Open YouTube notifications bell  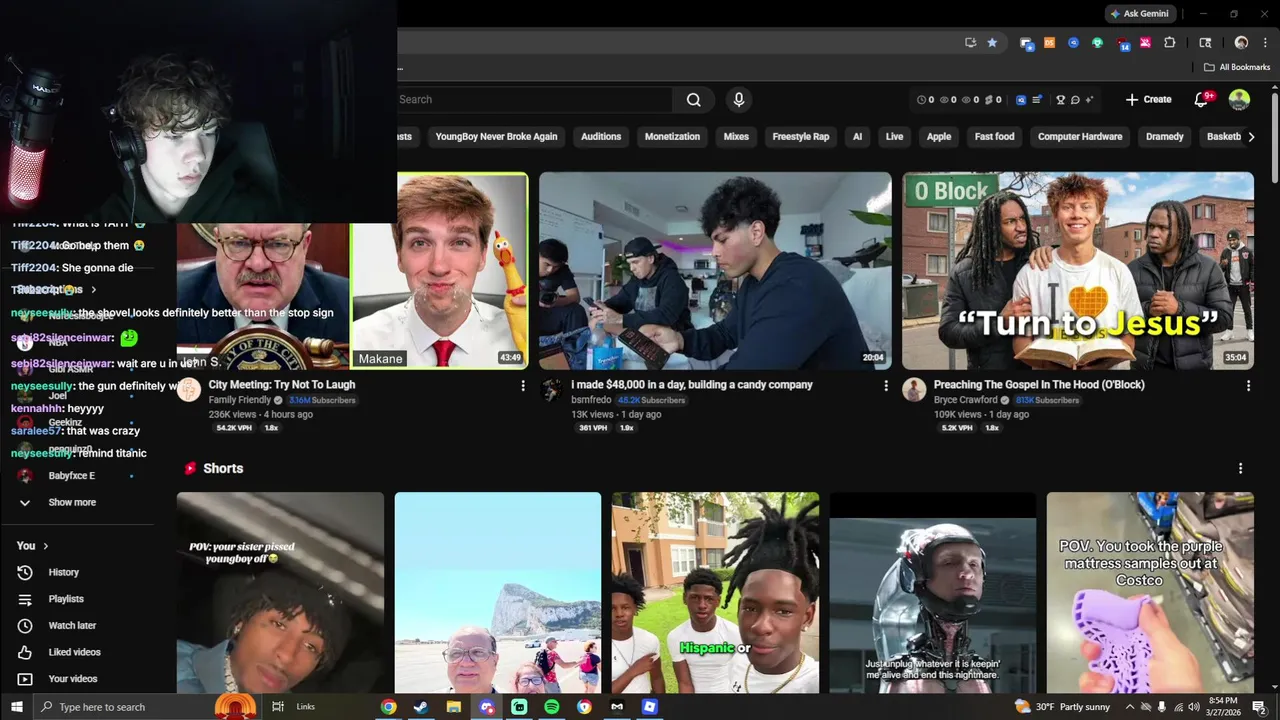pyautogui.click(x=1202, y=99)
